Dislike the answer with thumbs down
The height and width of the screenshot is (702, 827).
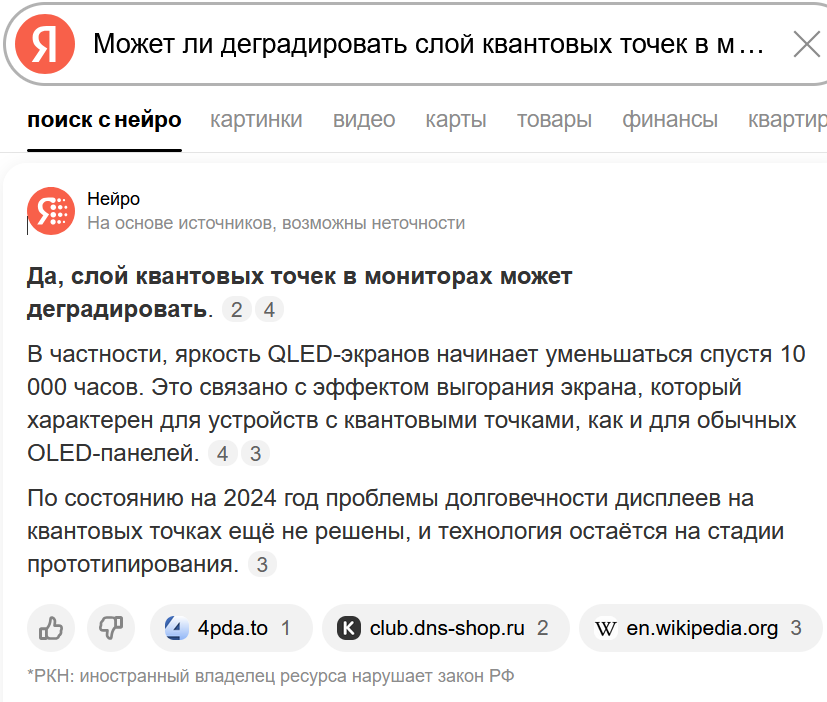(111, 628)
